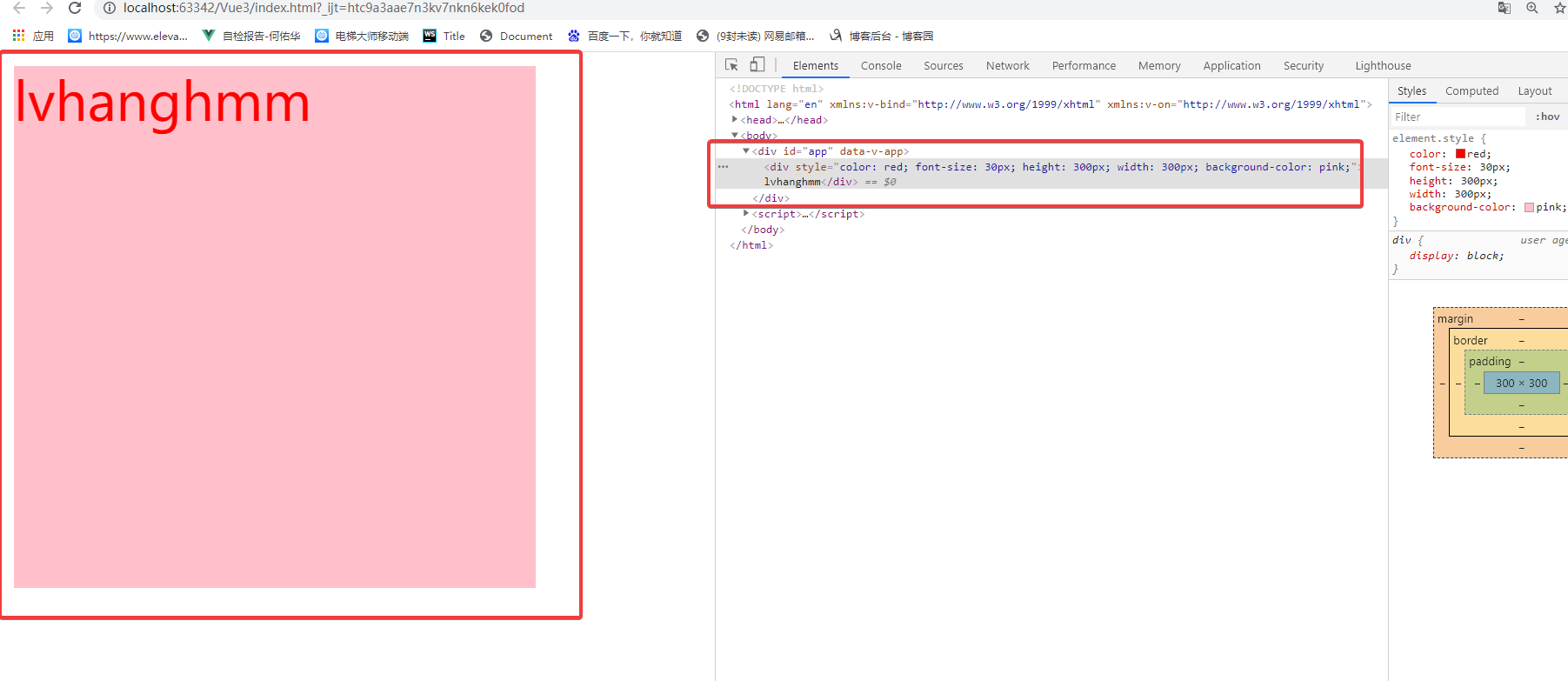The width and height of the screenshot is (1568, 681).
Task: Select the DOCTYPE html line
Action: click(777, 89)
